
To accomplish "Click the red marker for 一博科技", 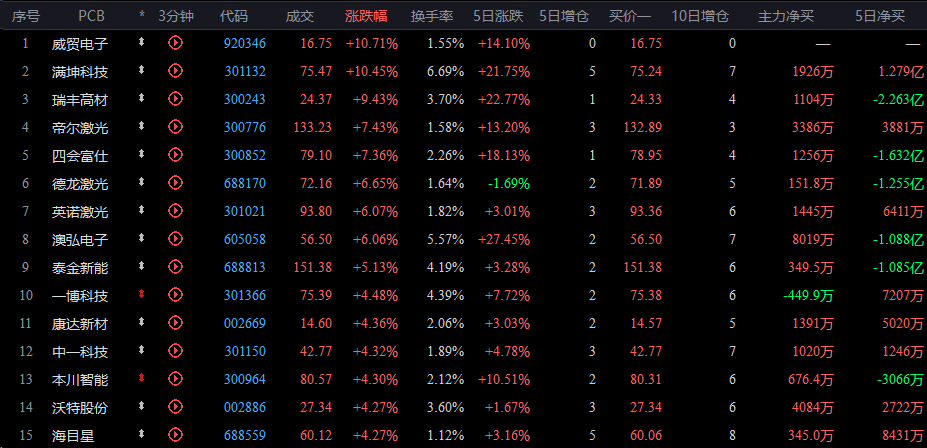I will [x=141, y=294].
